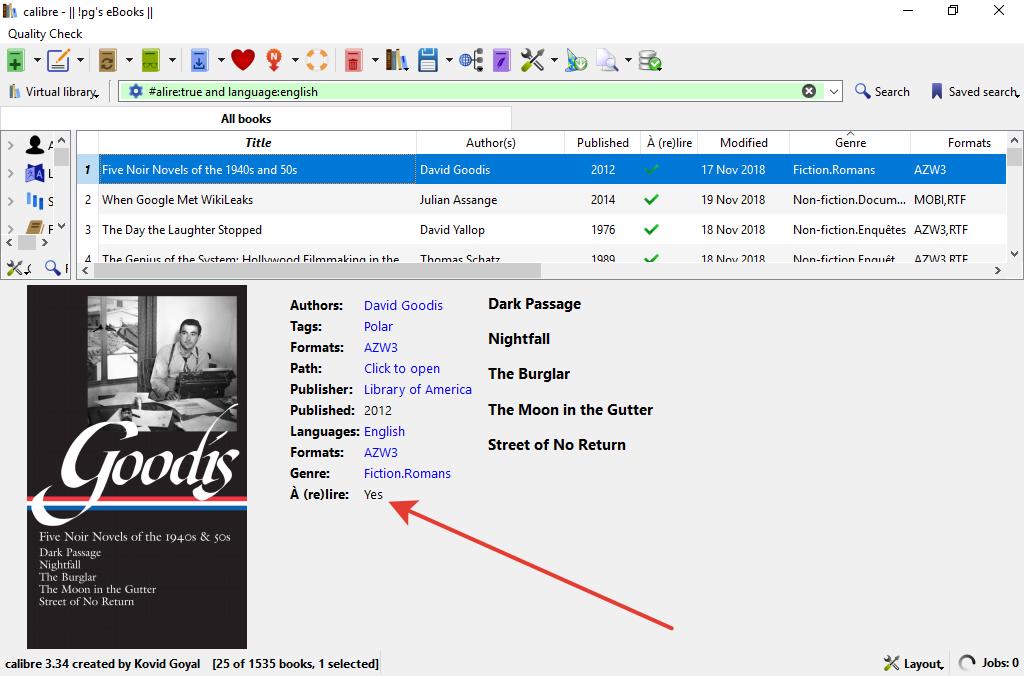Sort by the Modified column header
The width and height of the screenshot is (1024, 676).
743,142
